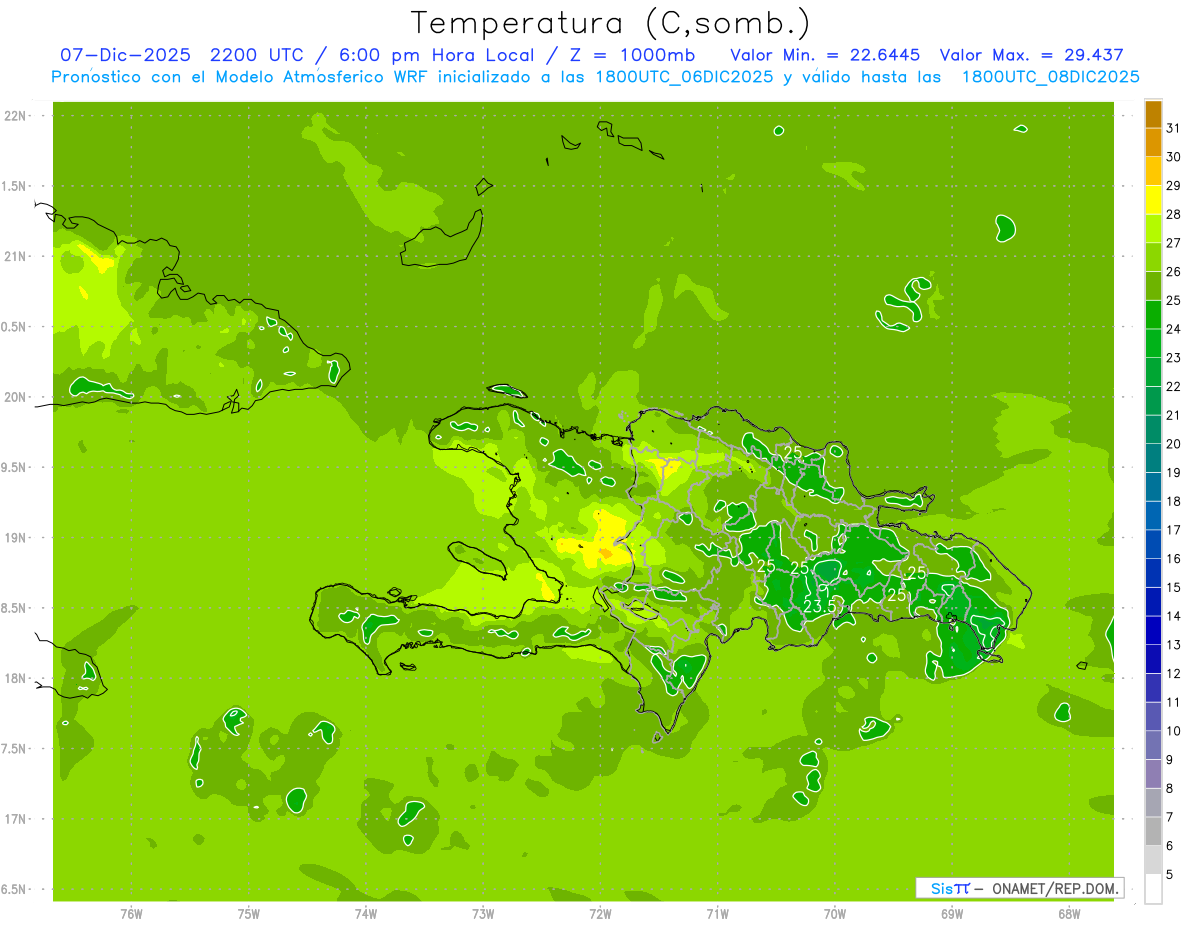Click the '72W' longitude axis label

pos(600,913)
